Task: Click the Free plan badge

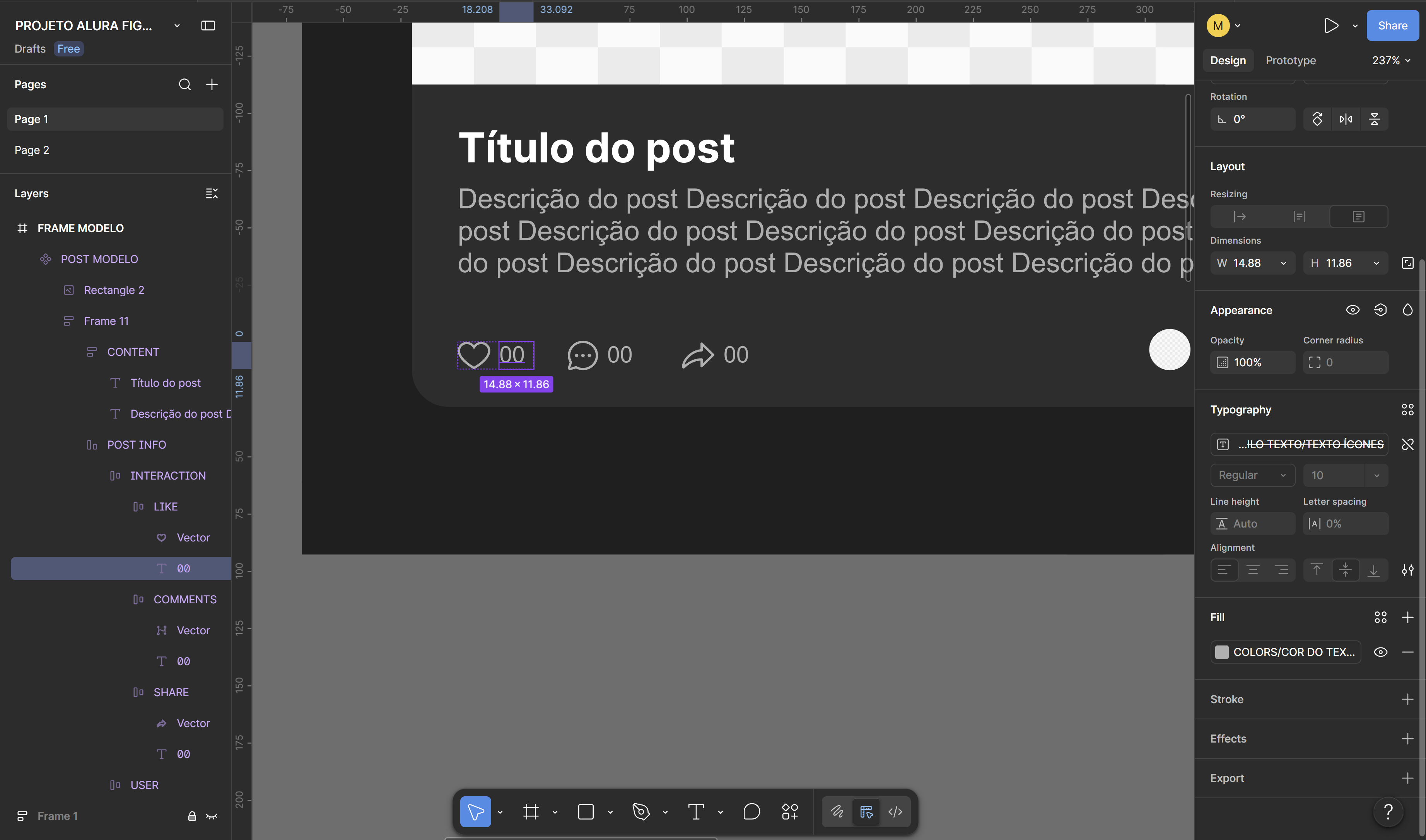Action: 68,49
